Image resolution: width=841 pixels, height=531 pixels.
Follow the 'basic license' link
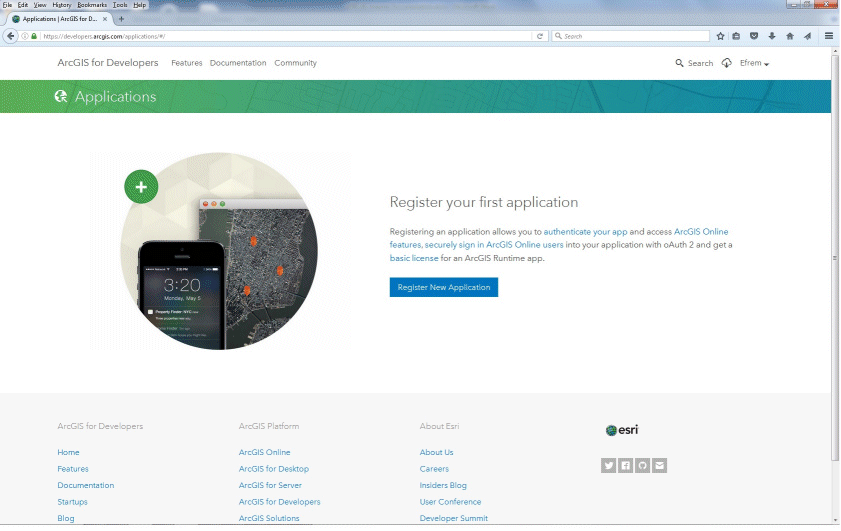[x=414, y=258]
